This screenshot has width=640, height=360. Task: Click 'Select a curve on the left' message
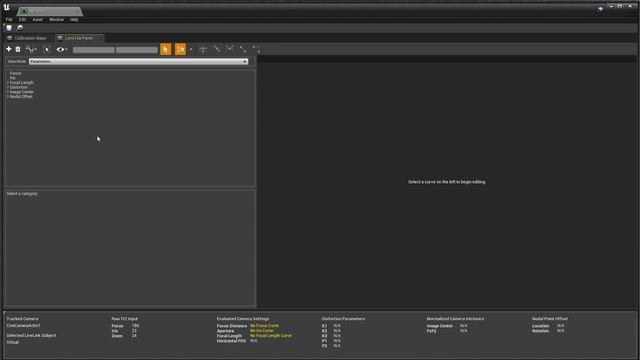click(447, 182)
